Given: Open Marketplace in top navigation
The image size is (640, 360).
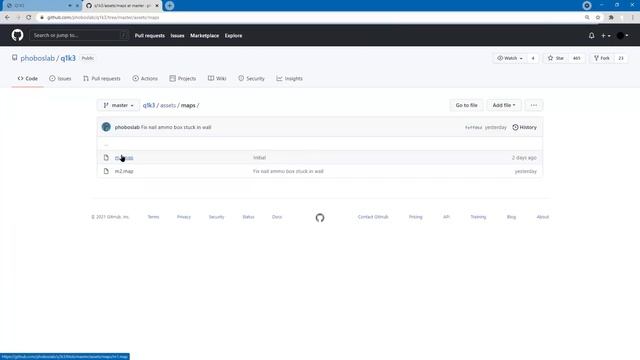Looking at the screenshot, I should point(204,36).
